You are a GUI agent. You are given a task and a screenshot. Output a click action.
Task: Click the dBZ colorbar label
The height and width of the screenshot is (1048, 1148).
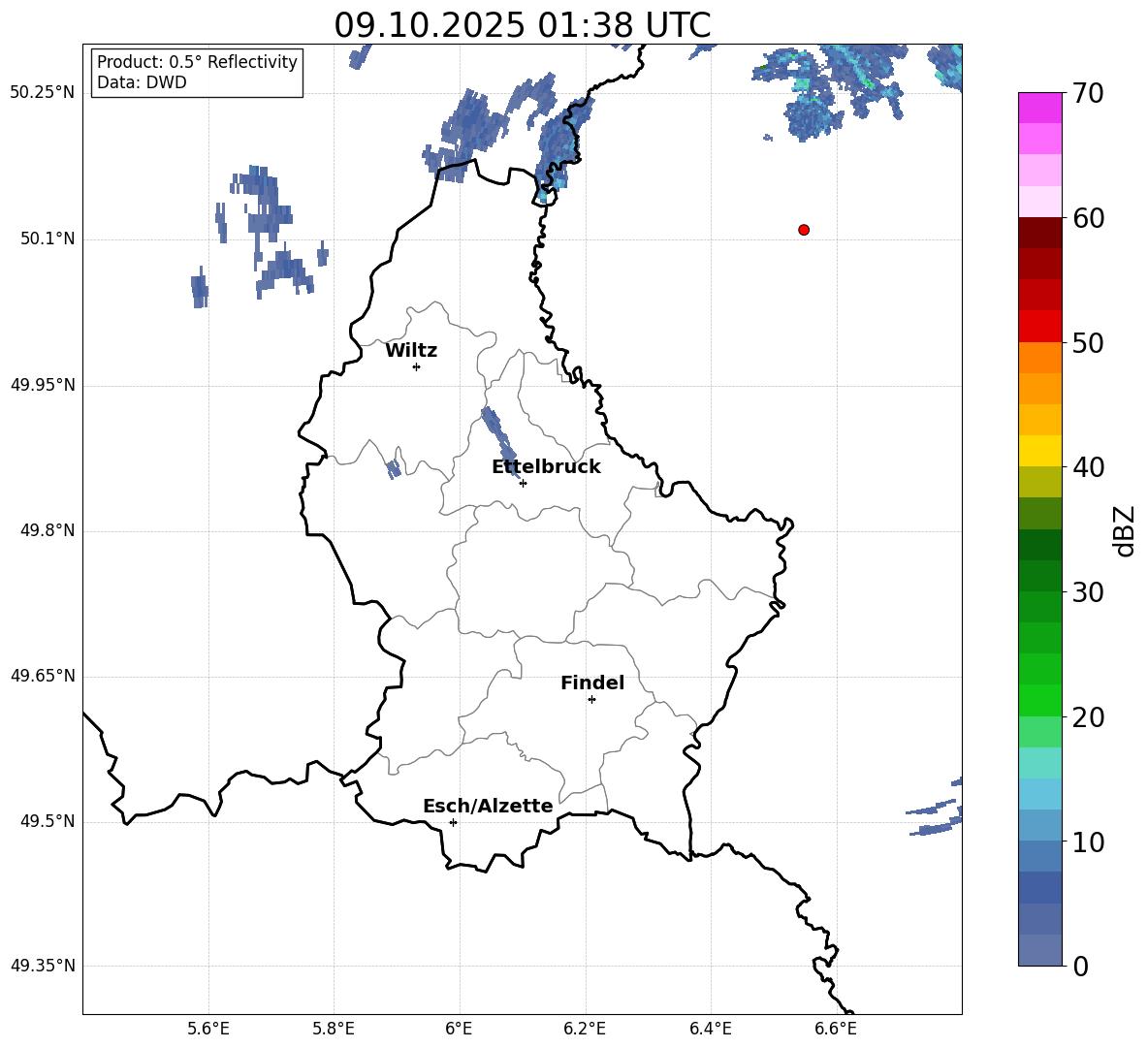point(1124,531)
